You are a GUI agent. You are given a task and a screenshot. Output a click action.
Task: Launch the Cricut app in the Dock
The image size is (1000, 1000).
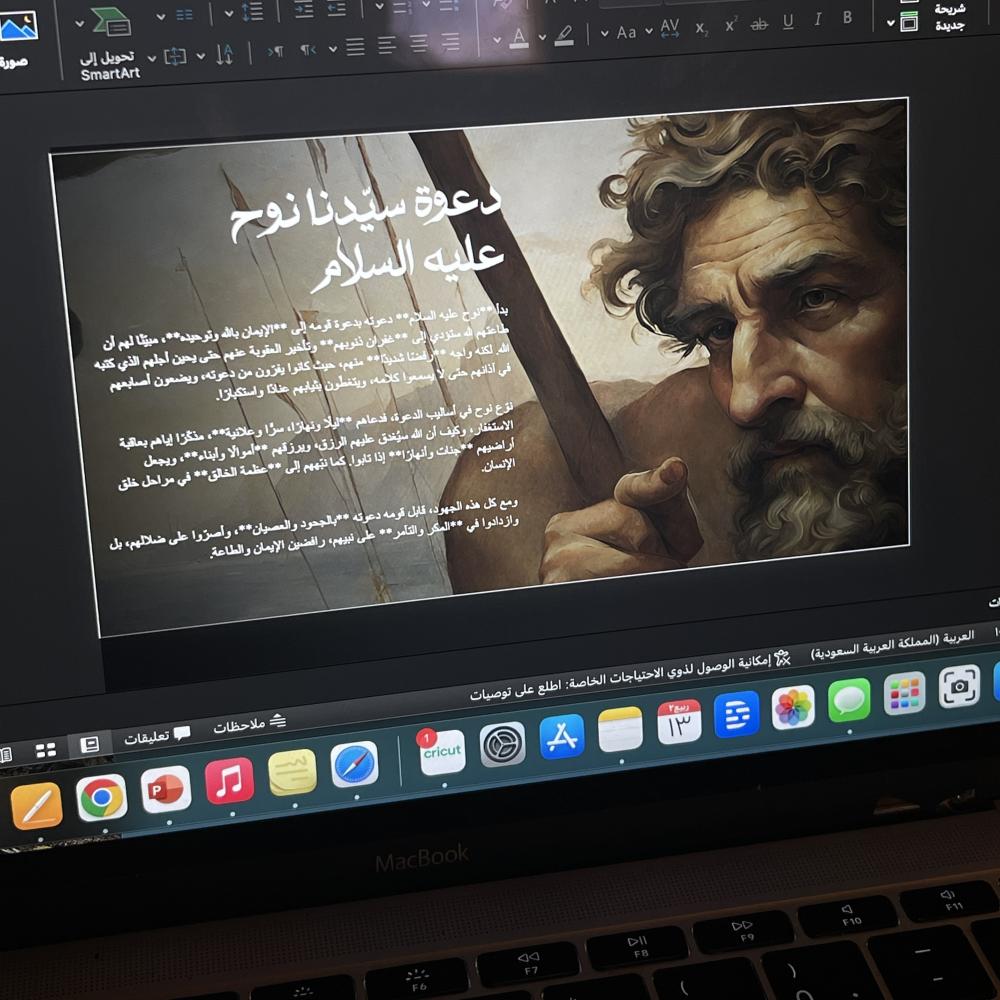[x=442, y=751]
